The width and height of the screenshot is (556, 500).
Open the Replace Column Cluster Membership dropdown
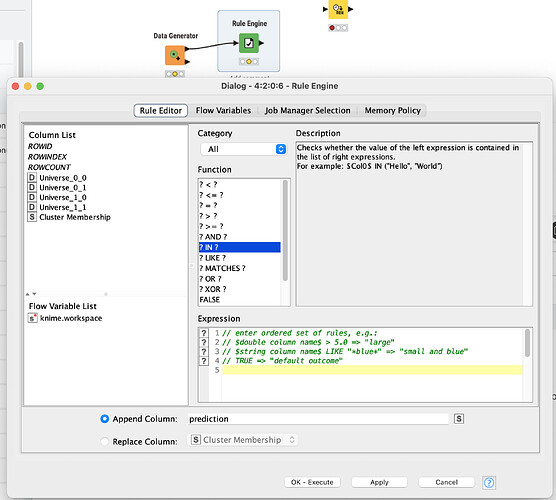[x=243, y=440]
